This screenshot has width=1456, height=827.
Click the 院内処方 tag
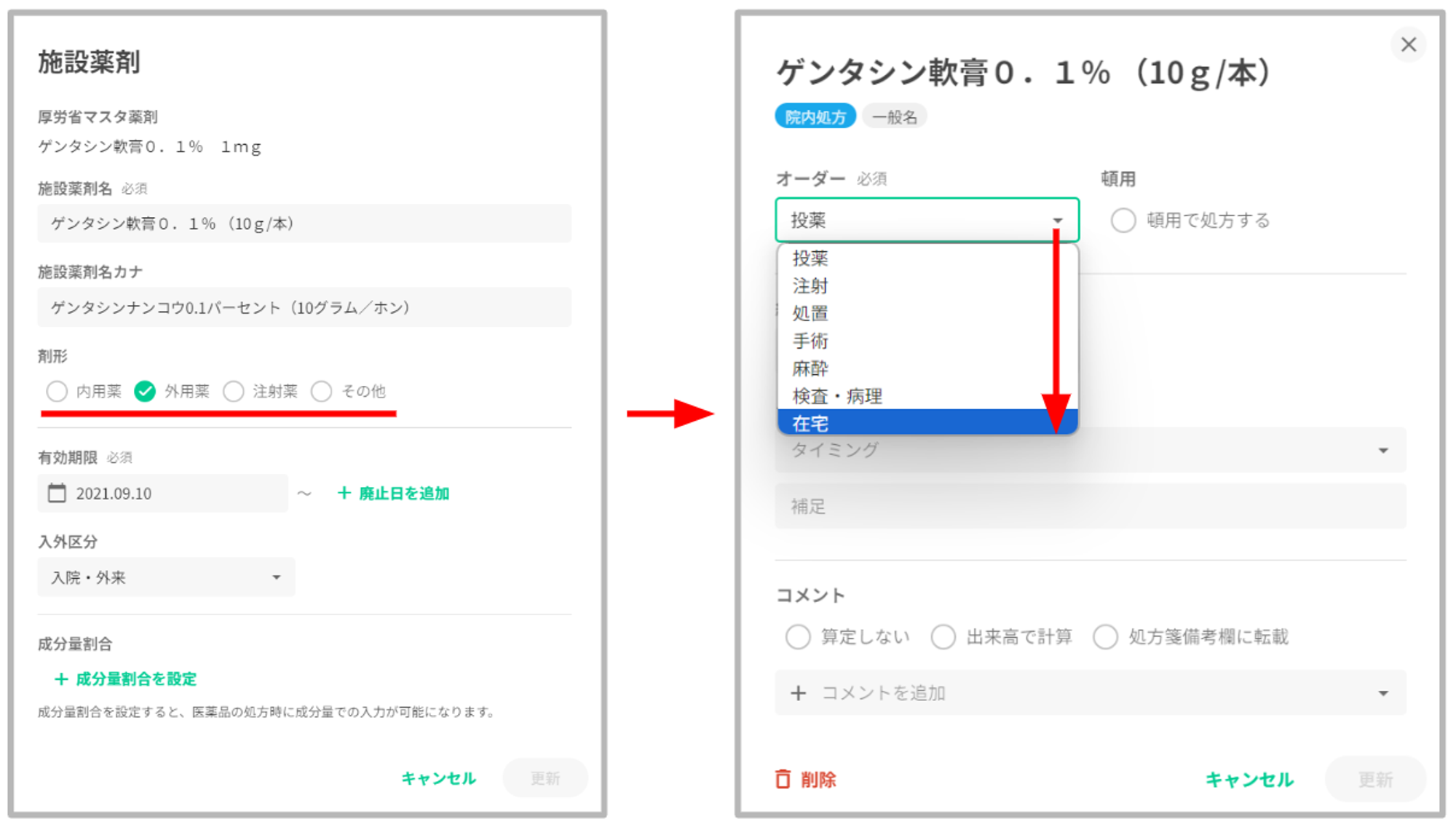815,116
